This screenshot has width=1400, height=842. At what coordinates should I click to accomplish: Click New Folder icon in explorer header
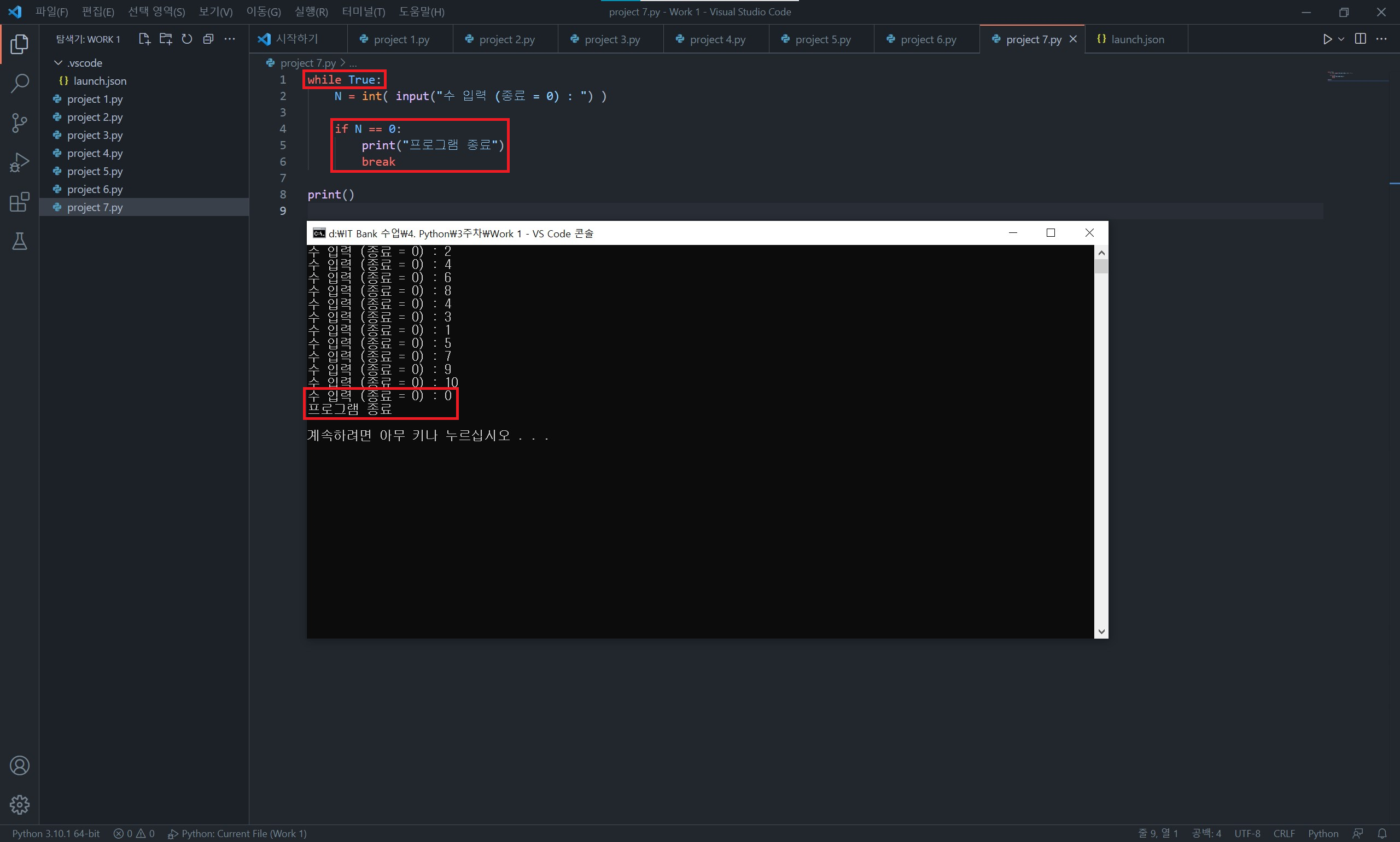(x=166, y=39)
